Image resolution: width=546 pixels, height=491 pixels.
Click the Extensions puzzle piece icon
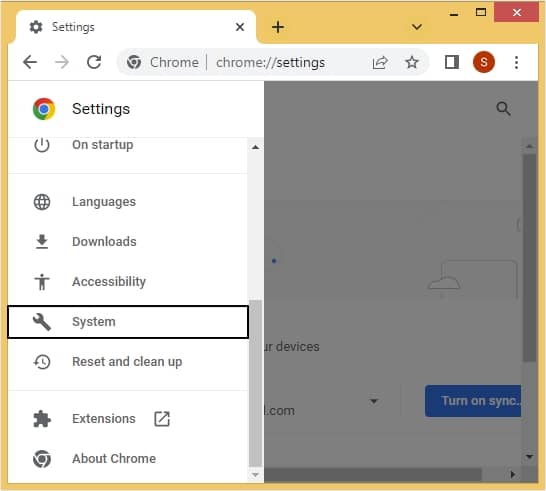click(42, 419)
